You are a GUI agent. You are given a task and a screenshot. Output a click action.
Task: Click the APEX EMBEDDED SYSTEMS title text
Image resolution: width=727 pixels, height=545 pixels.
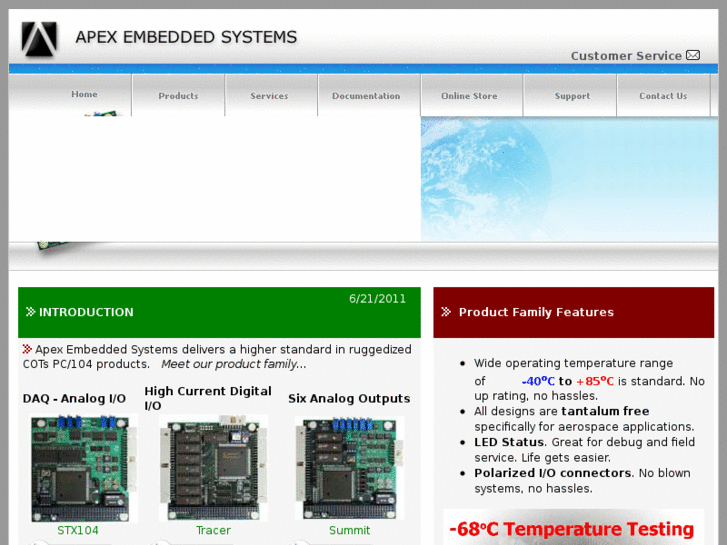click(x=186, y=37)
